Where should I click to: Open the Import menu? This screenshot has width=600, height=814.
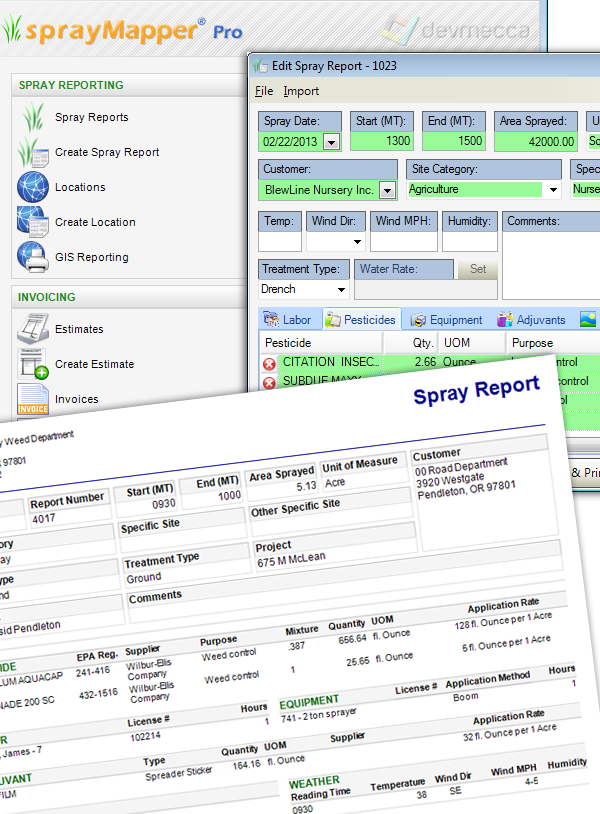click(x=301, y=91)
